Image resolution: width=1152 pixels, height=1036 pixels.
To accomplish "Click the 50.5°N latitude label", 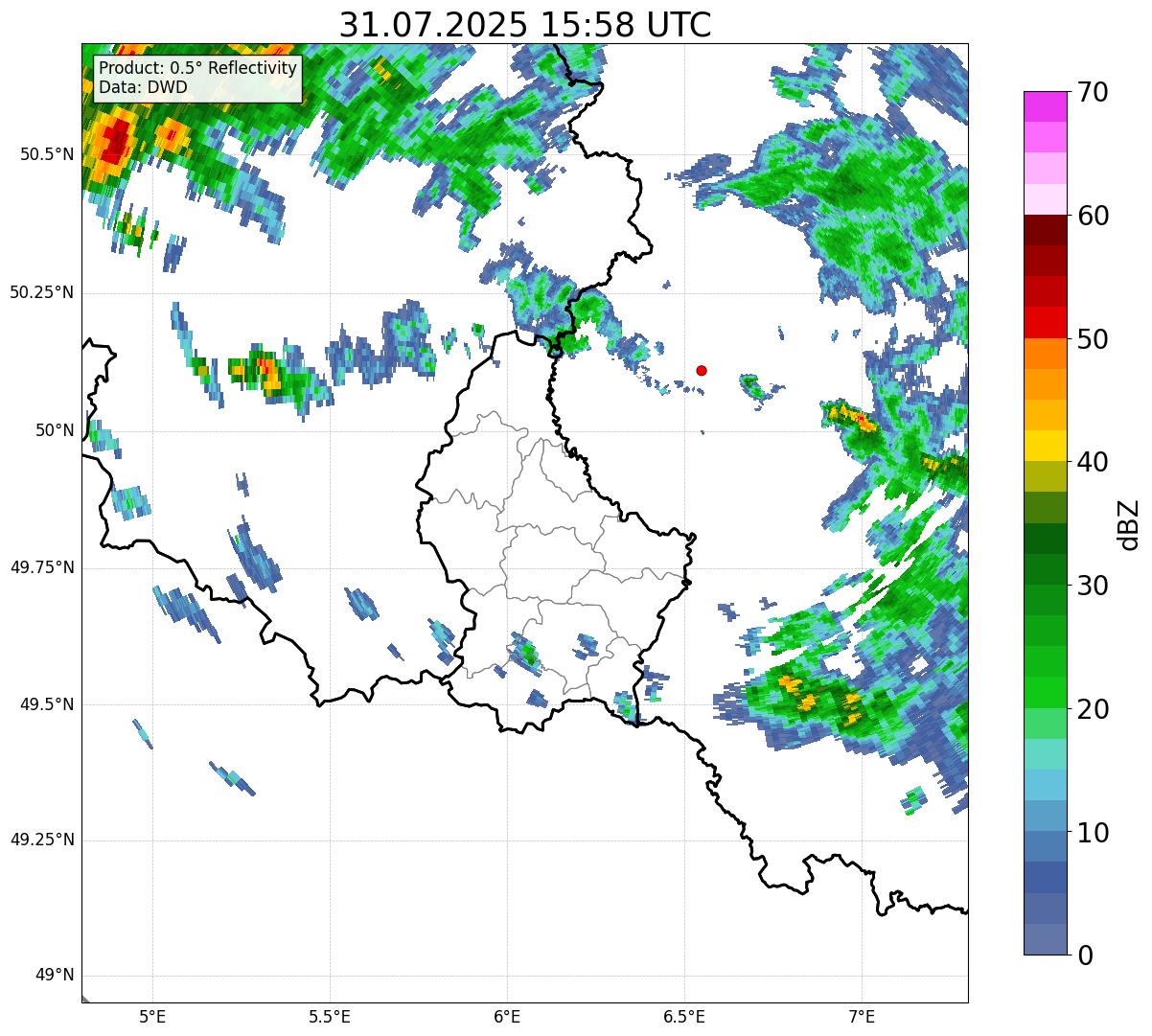I will (x=47, y=154).
